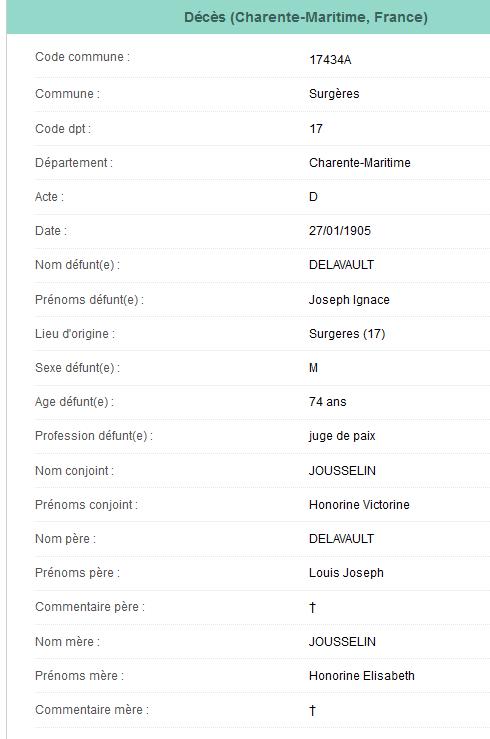This screenshot has height=739, width=490.
Task: Select the father's first names Louis Joseph
Action: tap(346, 573)
